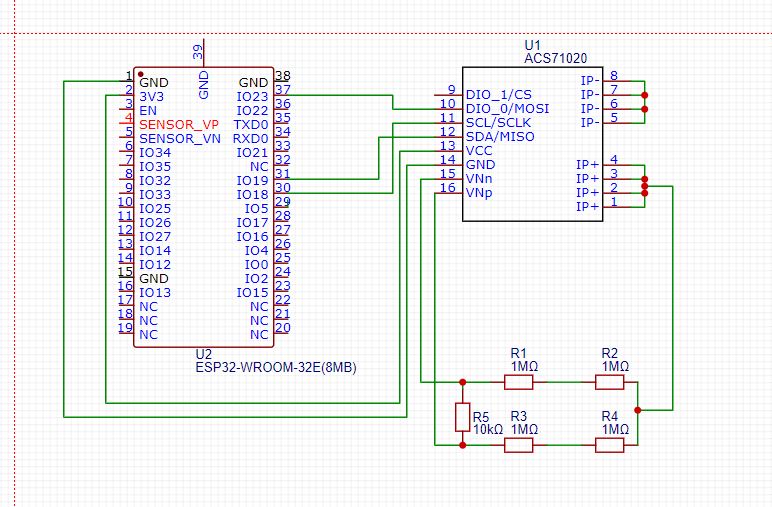Click pin number 16 on U1
The height and width of the screenshot is (507, 772).
448,188
